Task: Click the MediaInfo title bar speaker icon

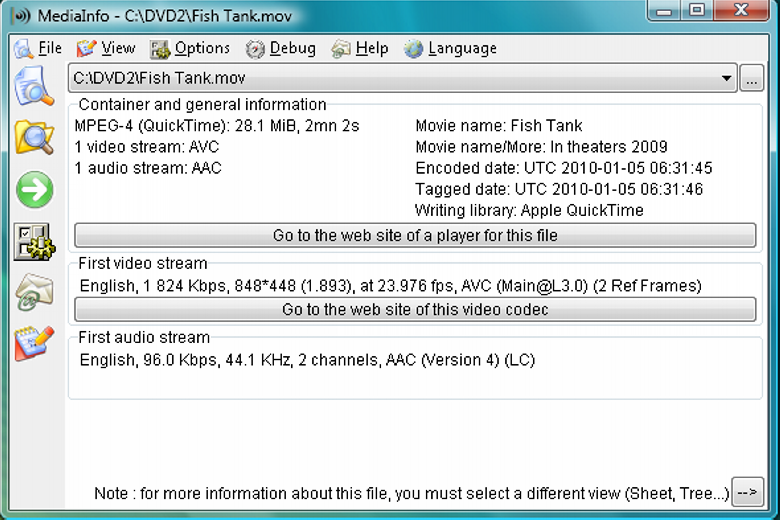Action: pos(21,16)
